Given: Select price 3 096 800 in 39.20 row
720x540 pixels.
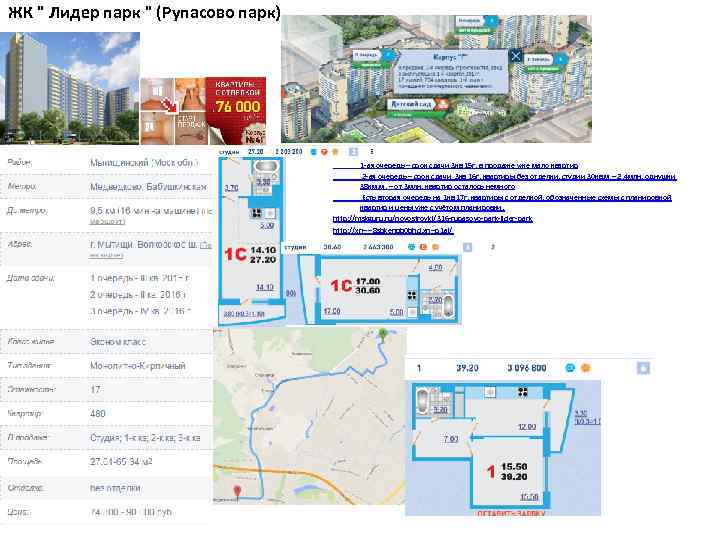Looking at the screenshot, I should [527, 368].
